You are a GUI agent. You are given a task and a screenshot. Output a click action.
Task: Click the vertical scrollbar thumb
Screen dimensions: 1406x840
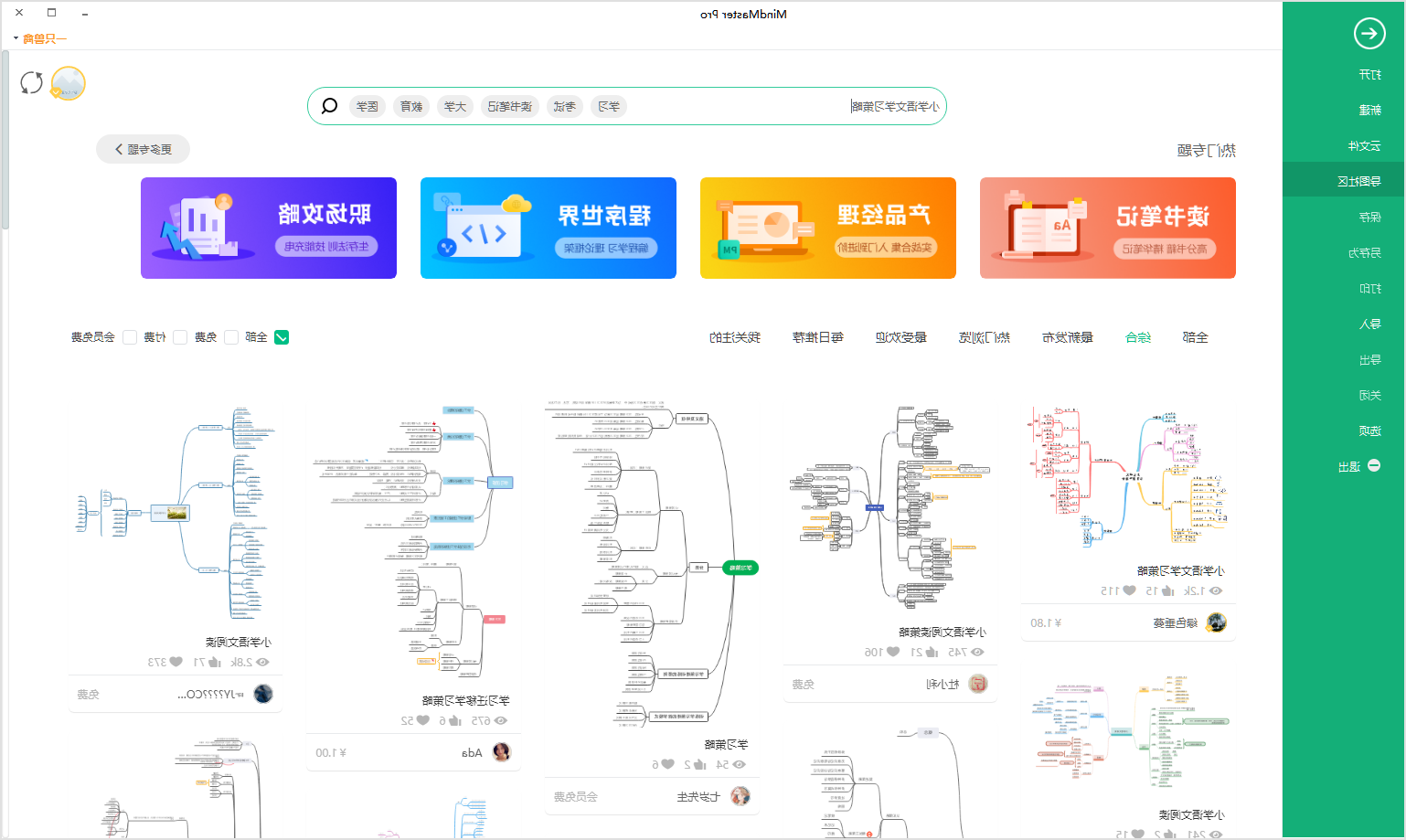5,139
